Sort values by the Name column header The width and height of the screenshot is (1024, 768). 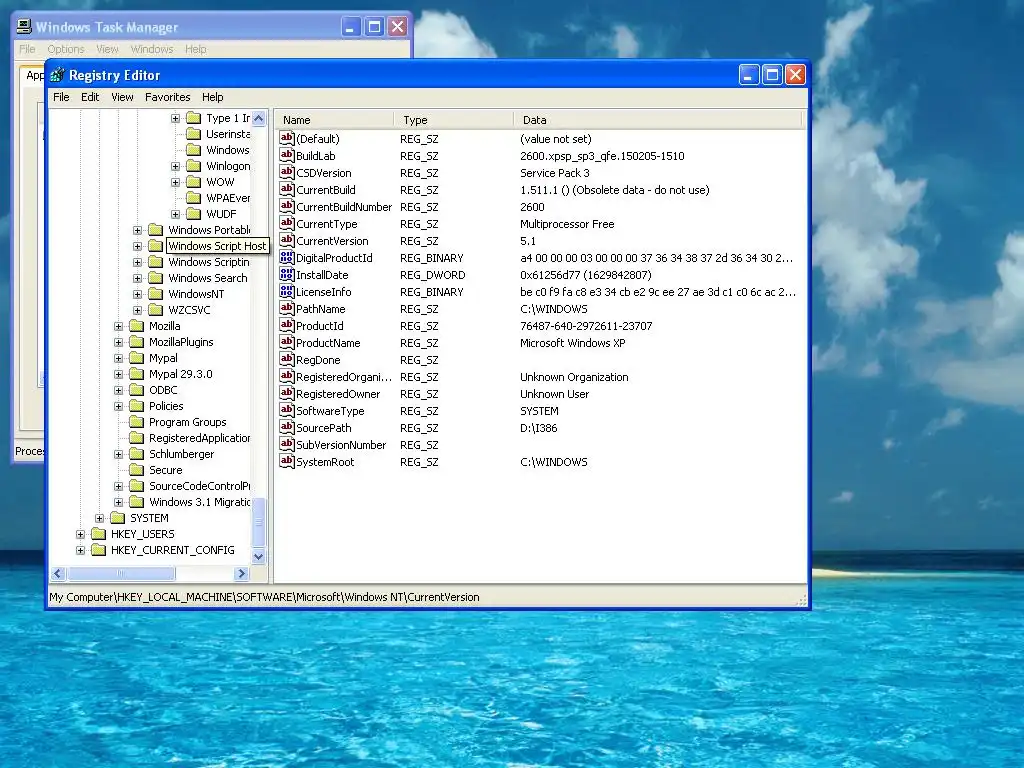(334, 120)
